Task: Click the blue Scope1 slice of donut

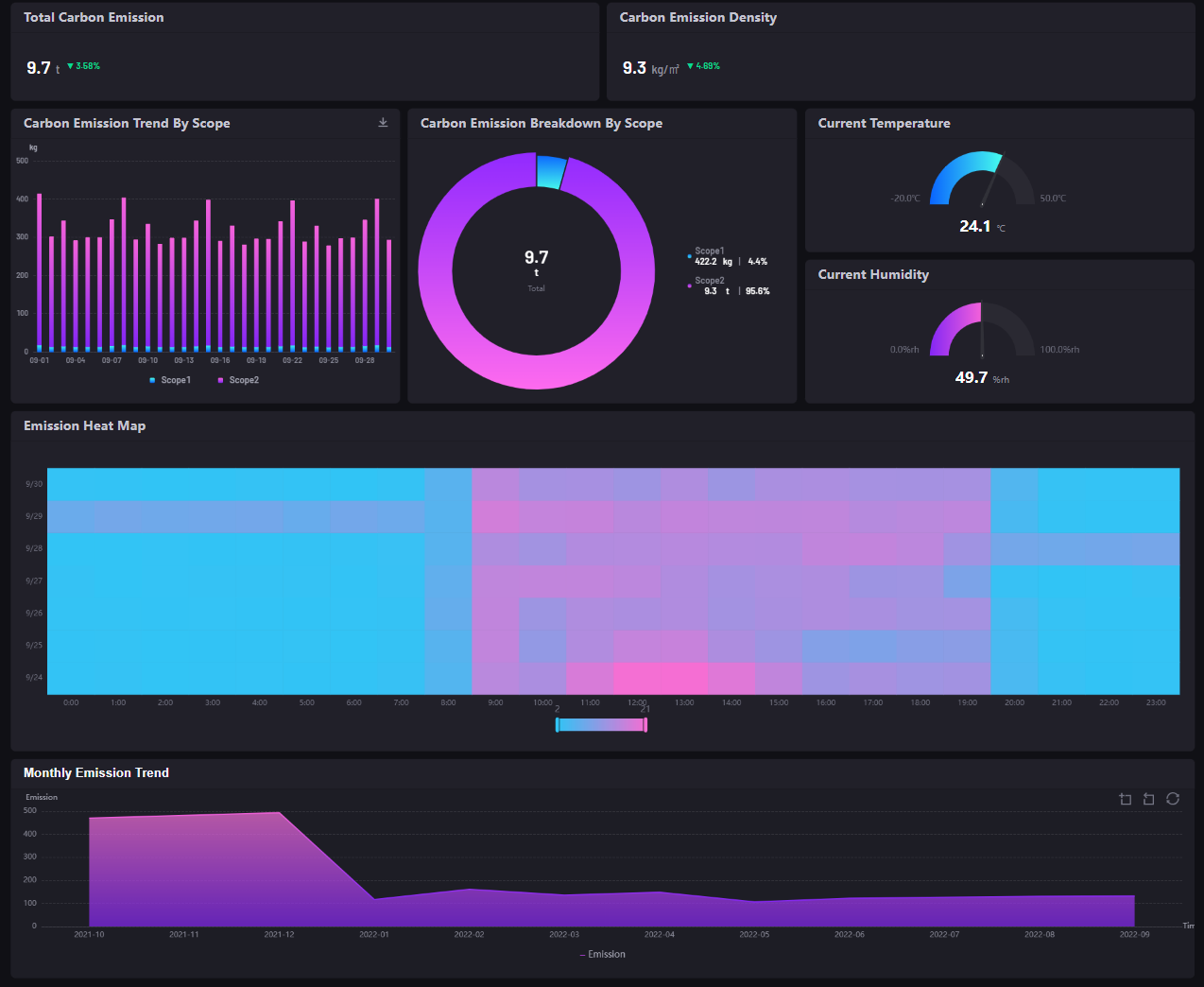Action: point(551,172)
